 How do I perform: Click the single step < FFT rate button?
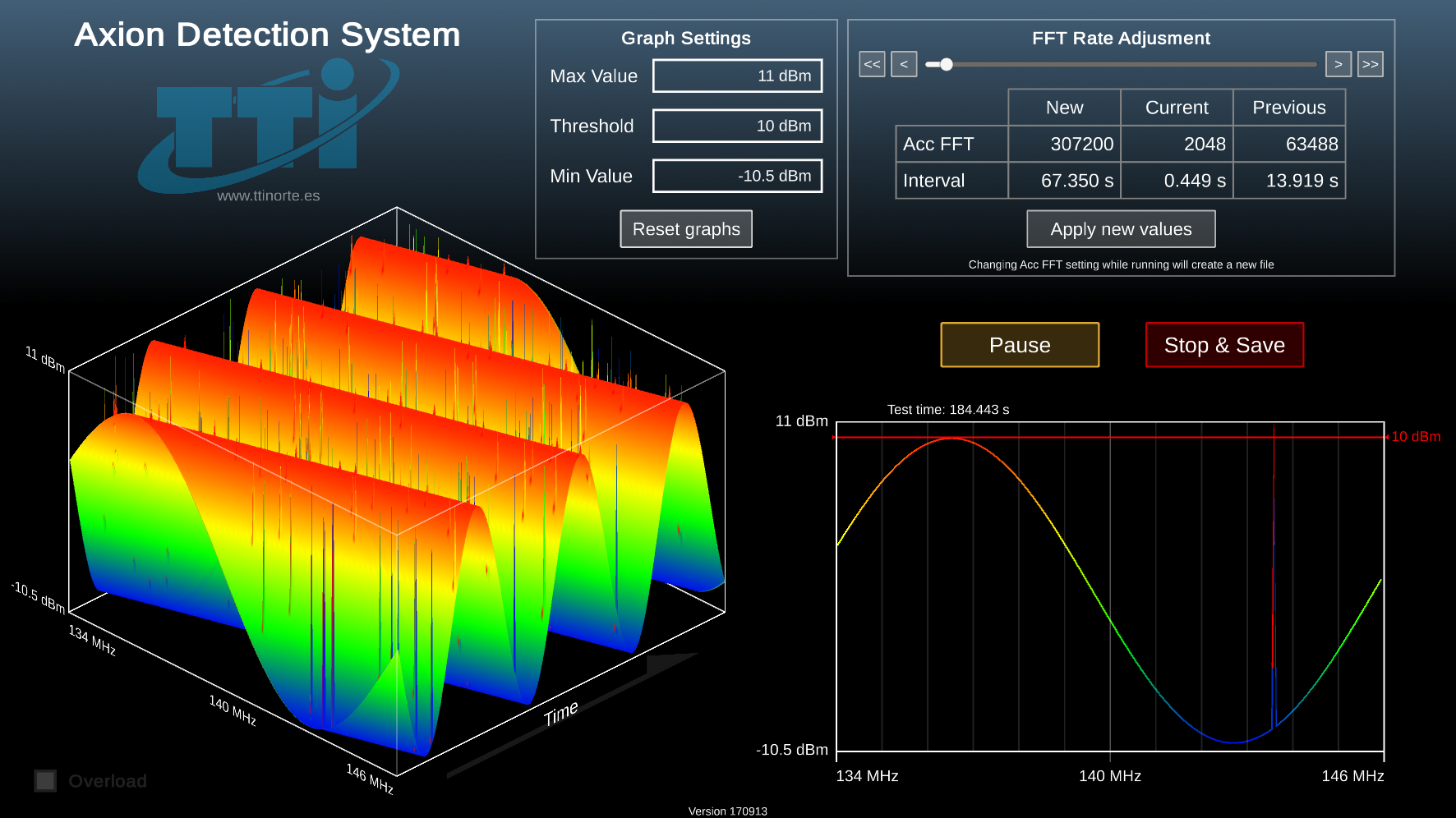point(904,64)
